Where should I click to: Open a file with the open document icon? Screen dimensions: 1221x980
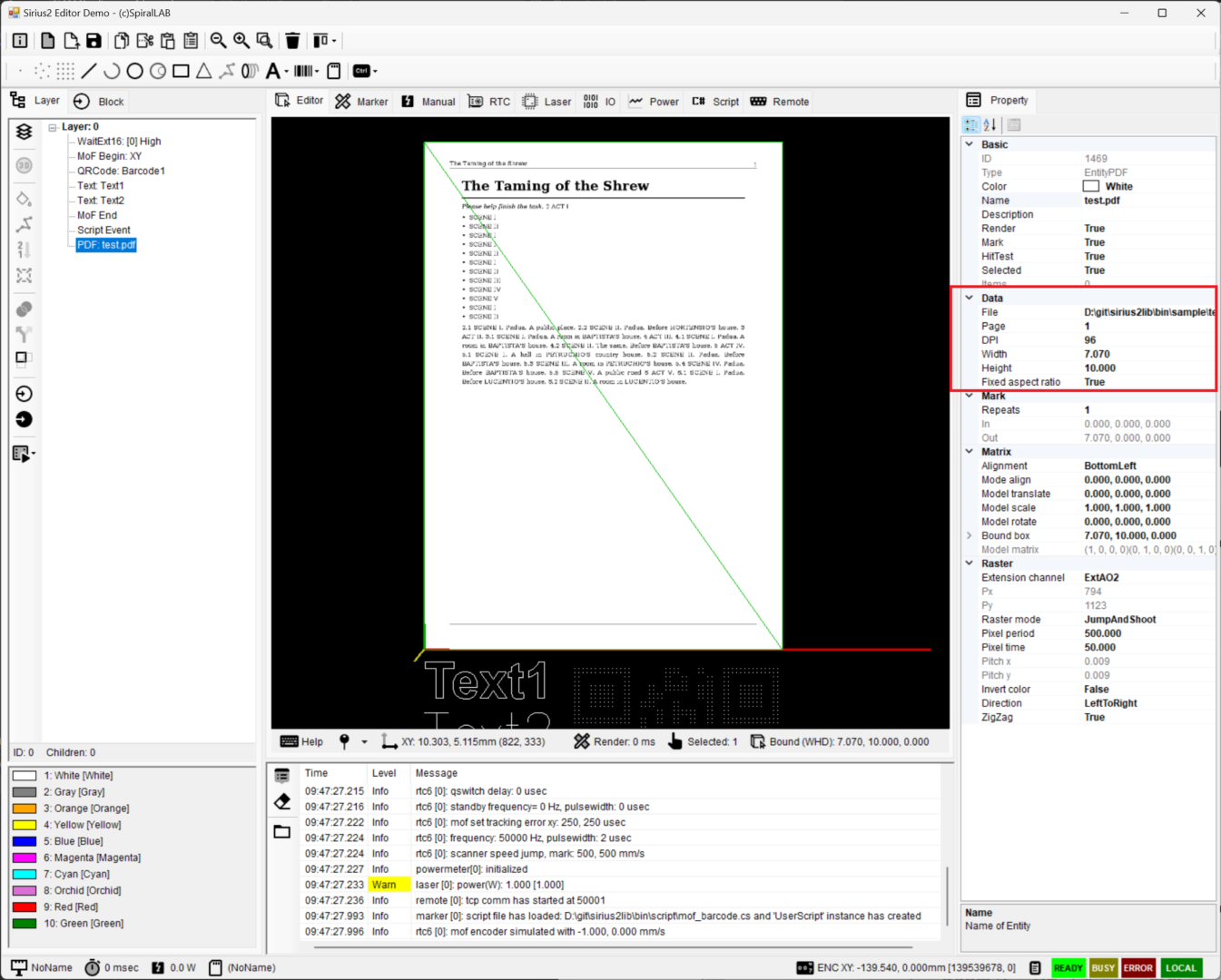(71, 40)
